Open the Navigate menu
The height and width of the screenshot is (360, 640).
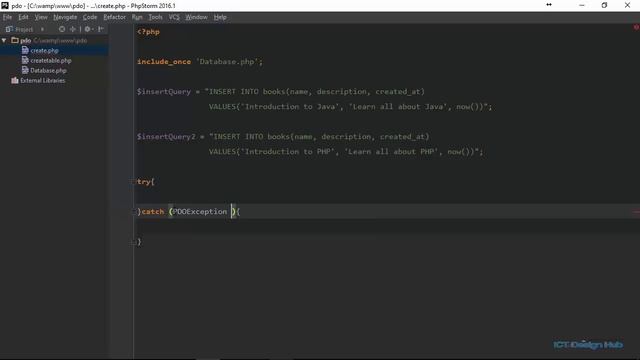tap(65, 17)
